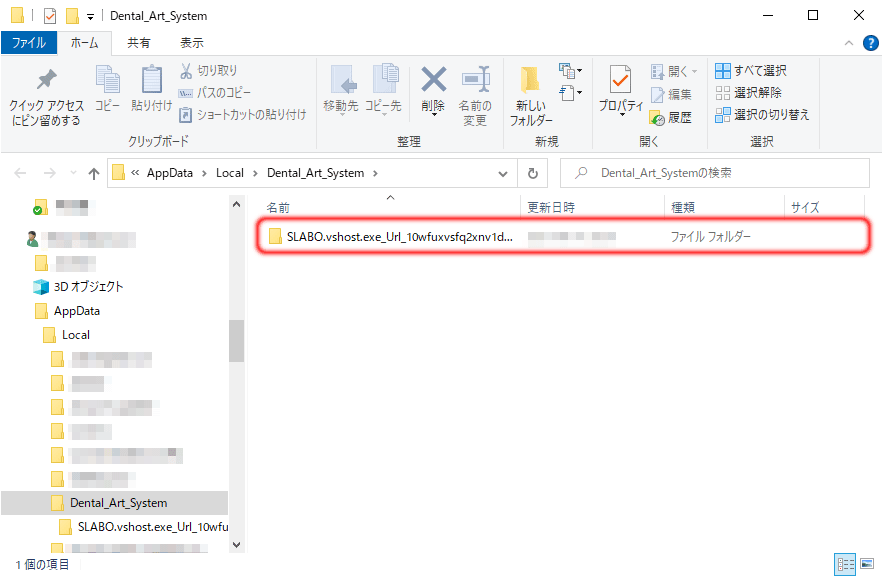Click the Paste clipboard icon

click(x=151, y=81)
